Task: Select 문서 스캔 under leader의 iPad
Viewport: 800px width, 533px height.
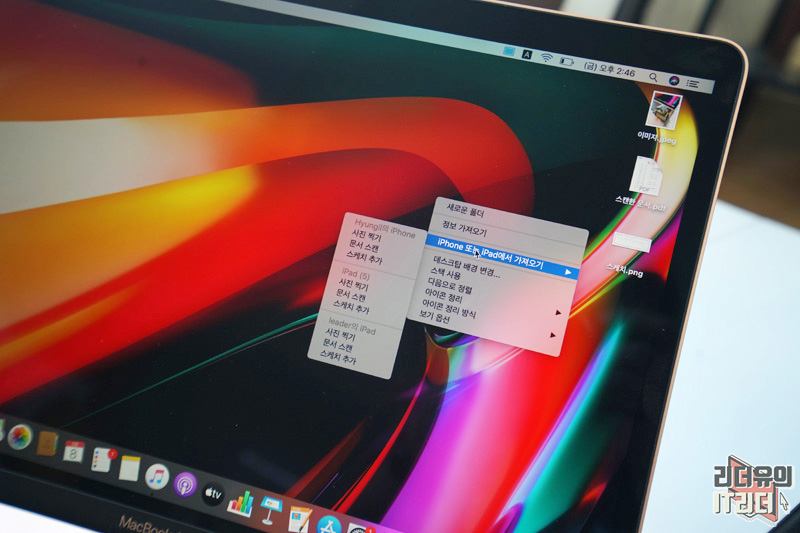Action: [x=337, y=347]
